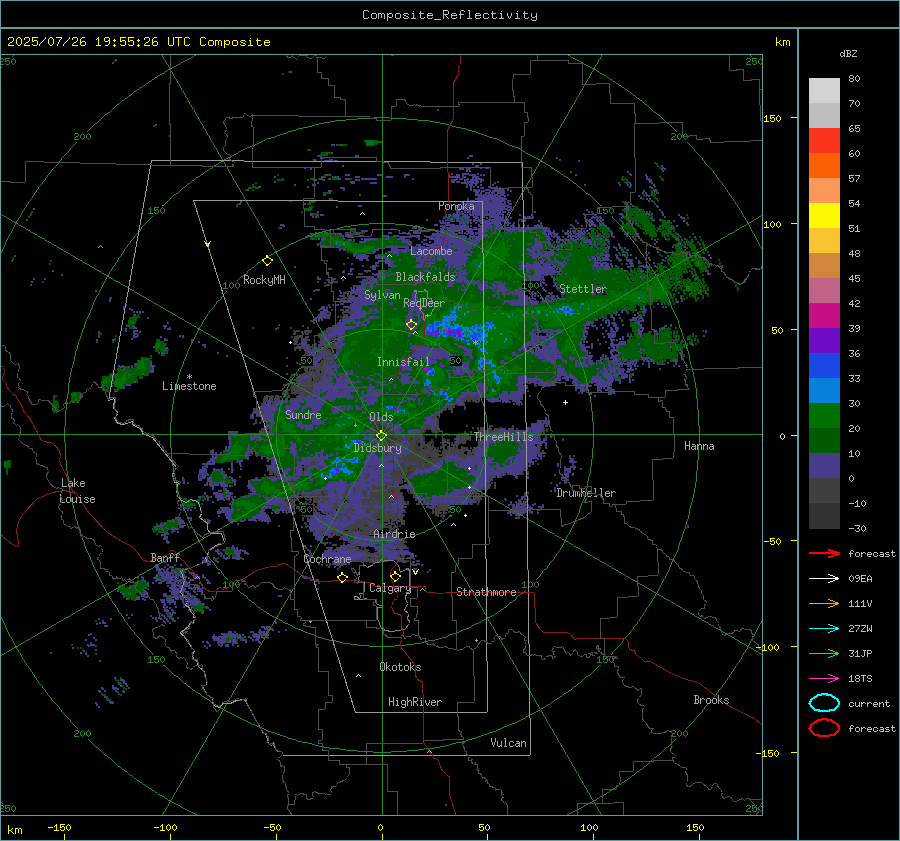Click the Sundre town label
The image size is (900, 841).
303,415
